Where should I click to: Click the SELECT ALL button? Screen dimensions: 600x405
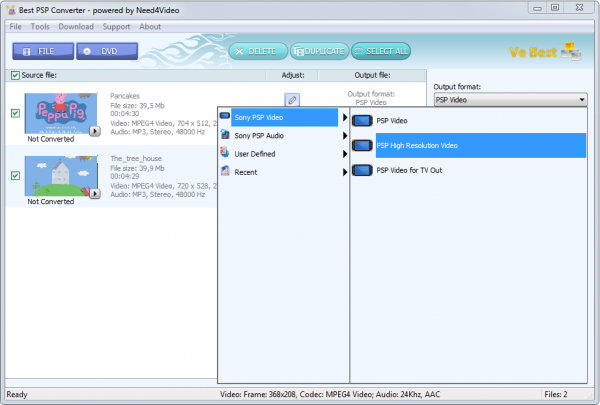[x=381, y=51]
